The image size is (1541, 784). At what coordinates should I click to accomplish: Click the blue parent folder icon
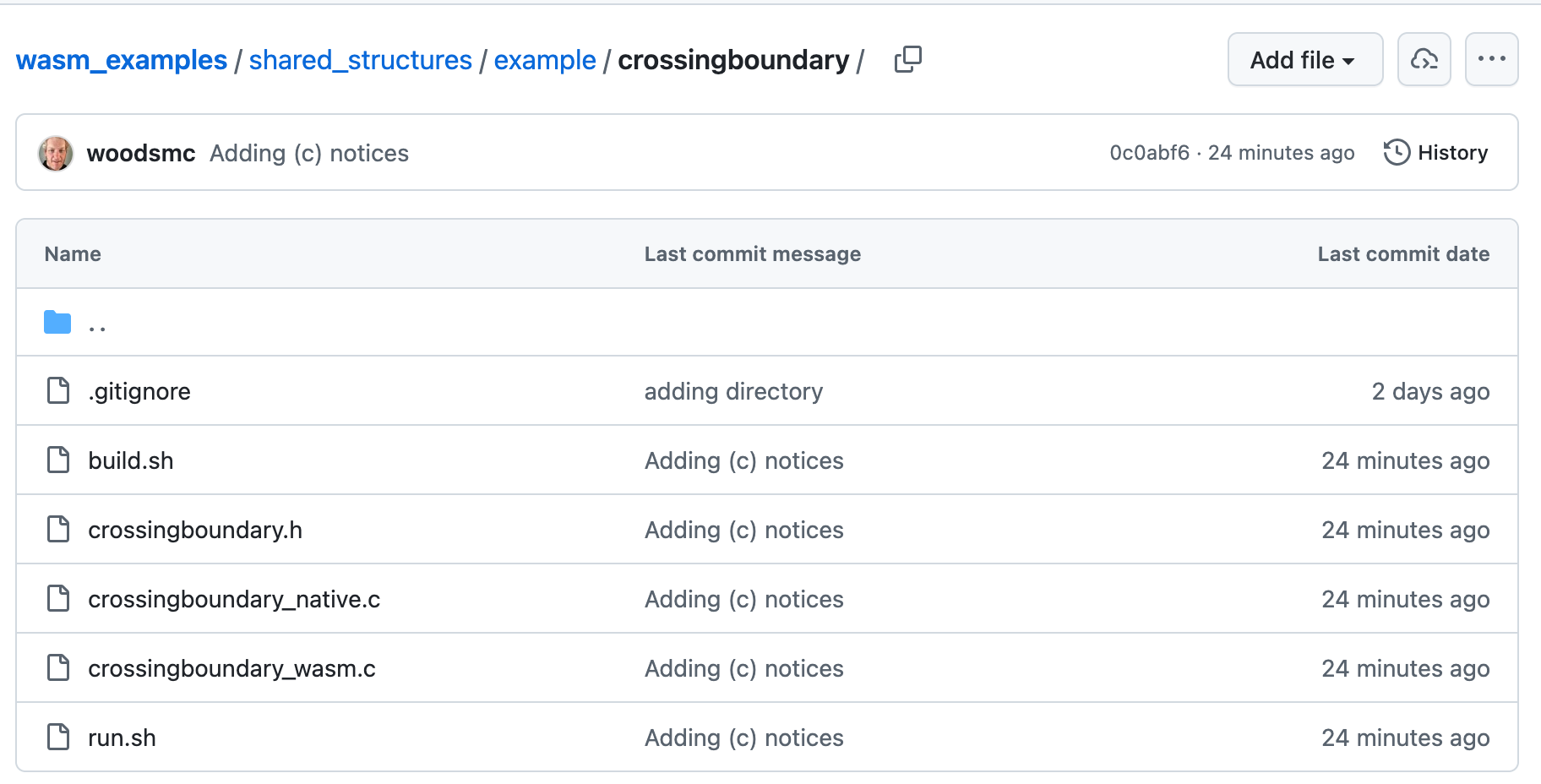point(57,322)
